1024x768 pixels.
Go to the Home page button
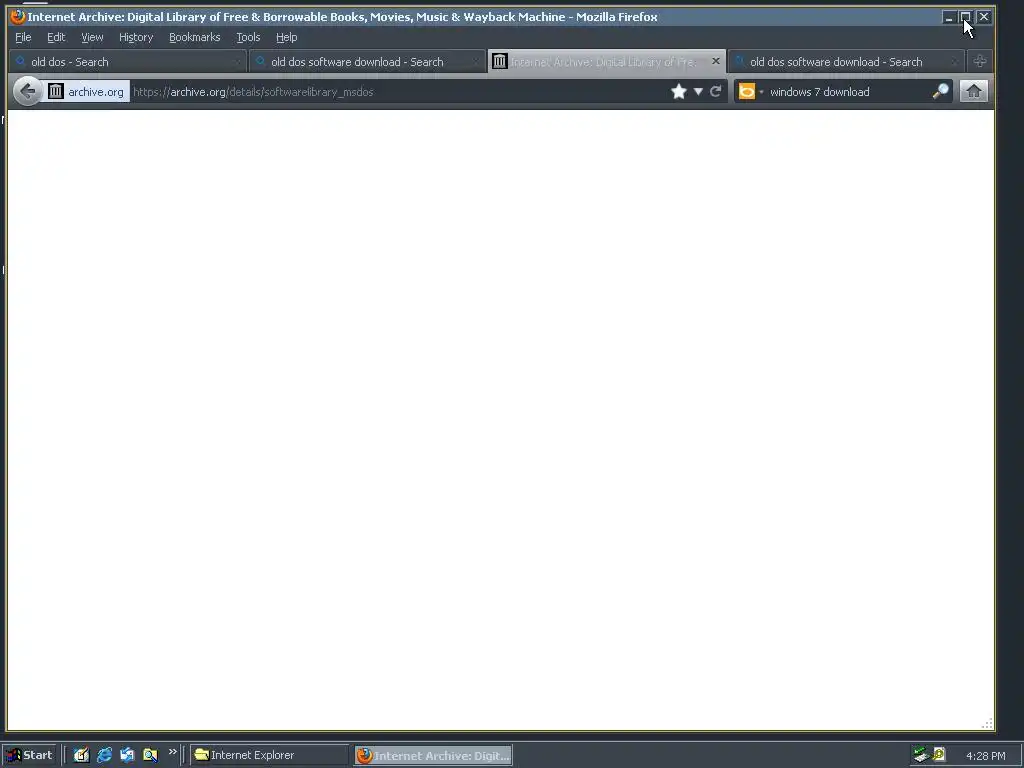[x=974, y=91]
